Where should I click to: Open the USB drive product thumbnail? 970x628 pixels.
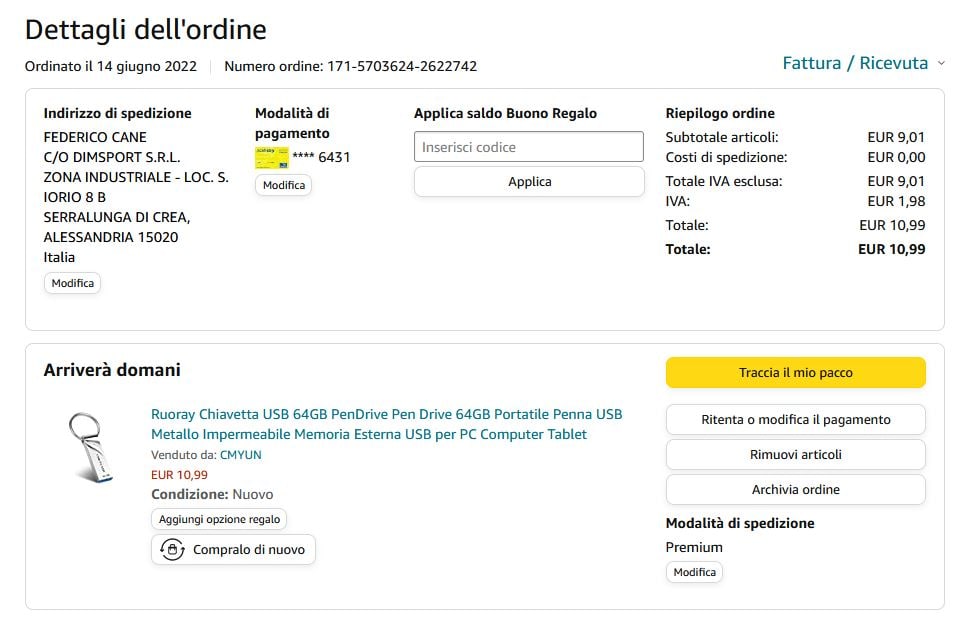coord(91,447)
